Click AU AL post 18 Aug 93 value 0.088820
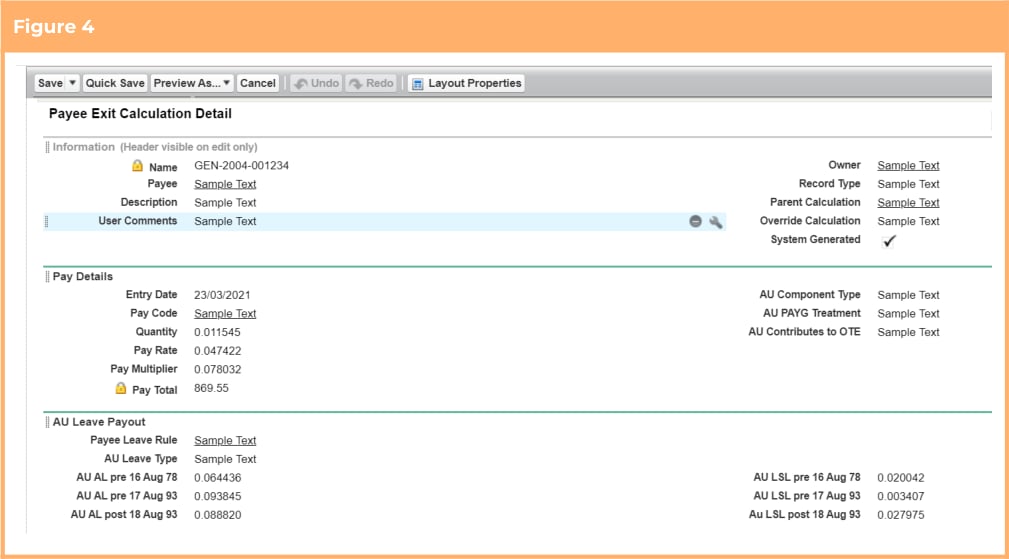The image size is (1009, 559). pyautogui.click(x=218, y=515)
